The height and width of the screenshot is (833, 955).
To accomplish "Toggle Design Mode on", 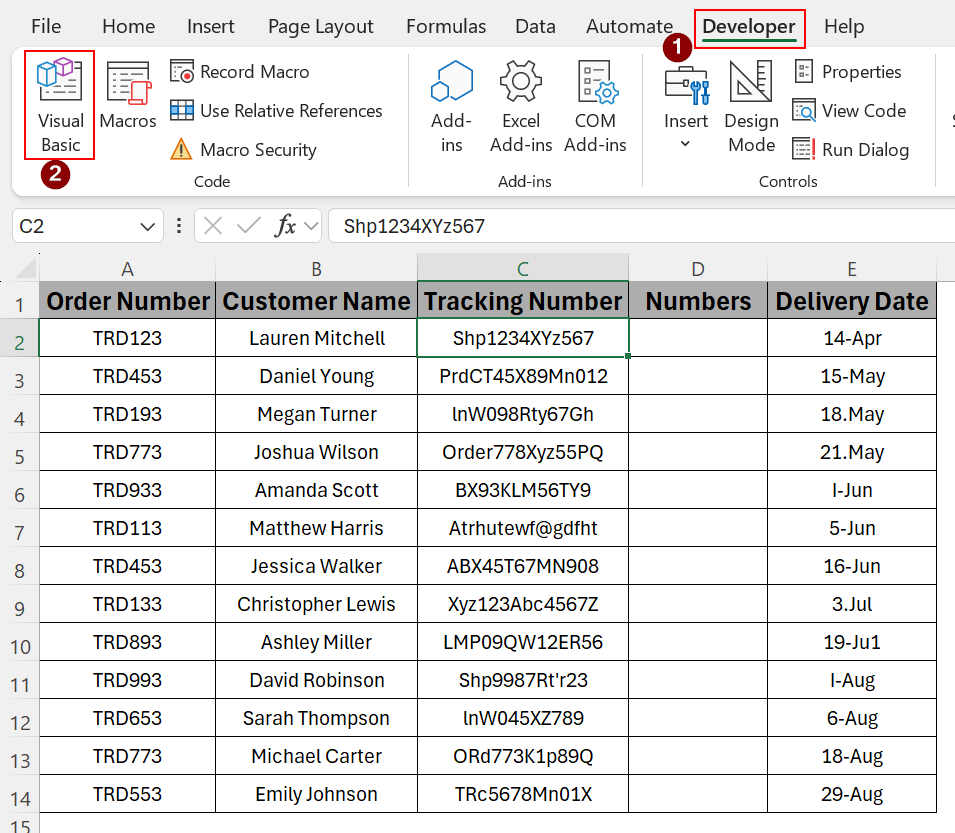I will click(x=751, y=104).
